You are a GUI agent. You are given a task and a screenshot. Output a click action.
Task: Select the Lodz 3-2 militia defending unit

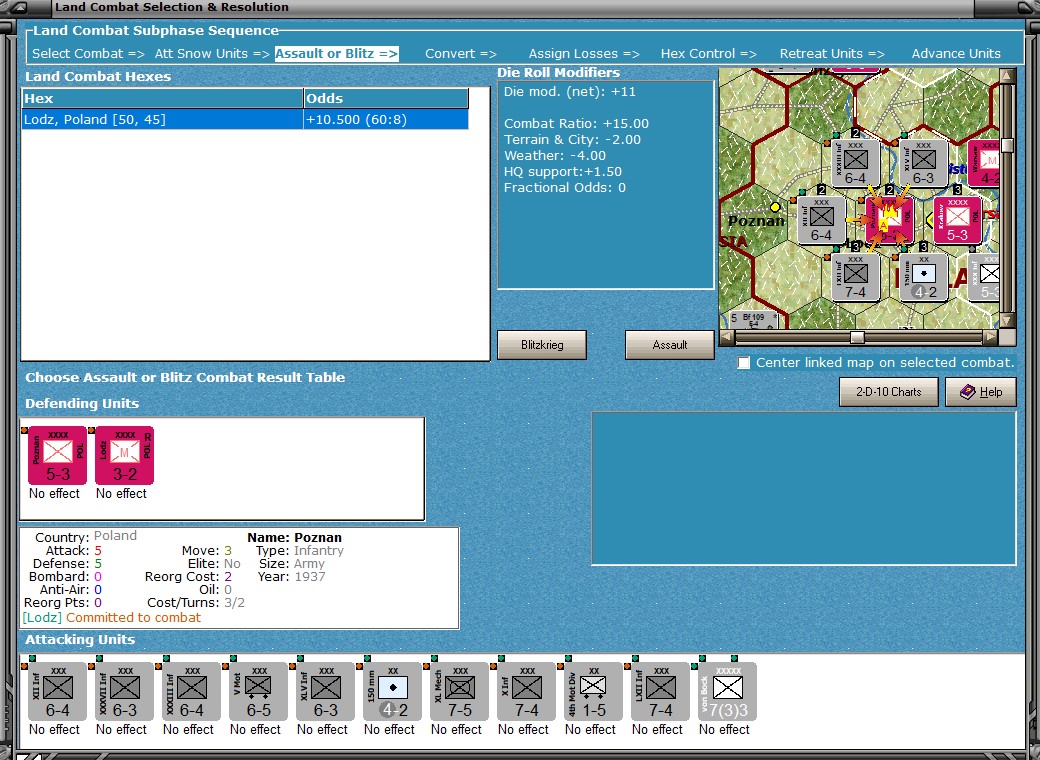tap(125, 456)
